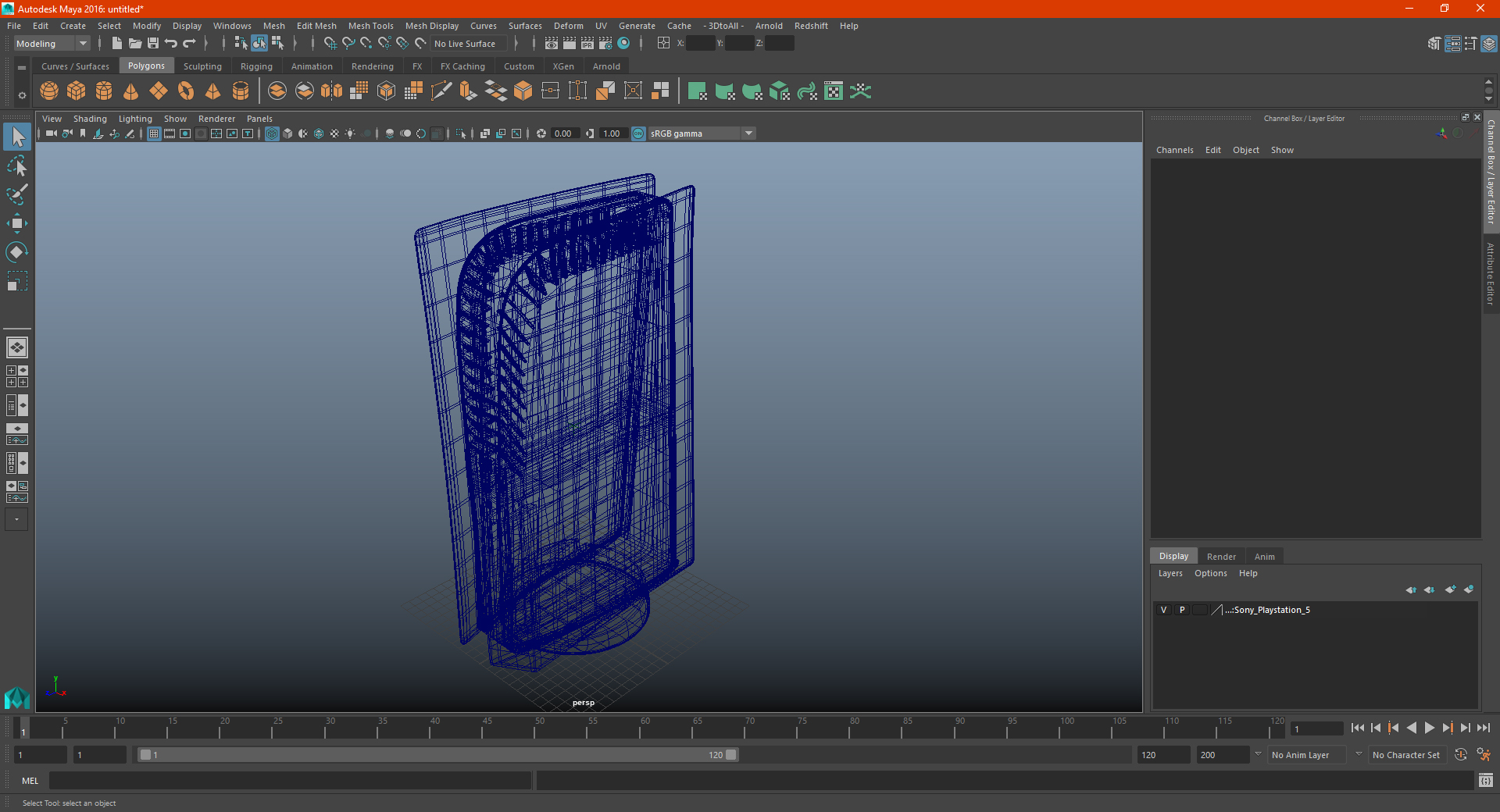The image size is (1500, 812).
Task: Click No Live Surface field
Action: (x=470, y=44)
